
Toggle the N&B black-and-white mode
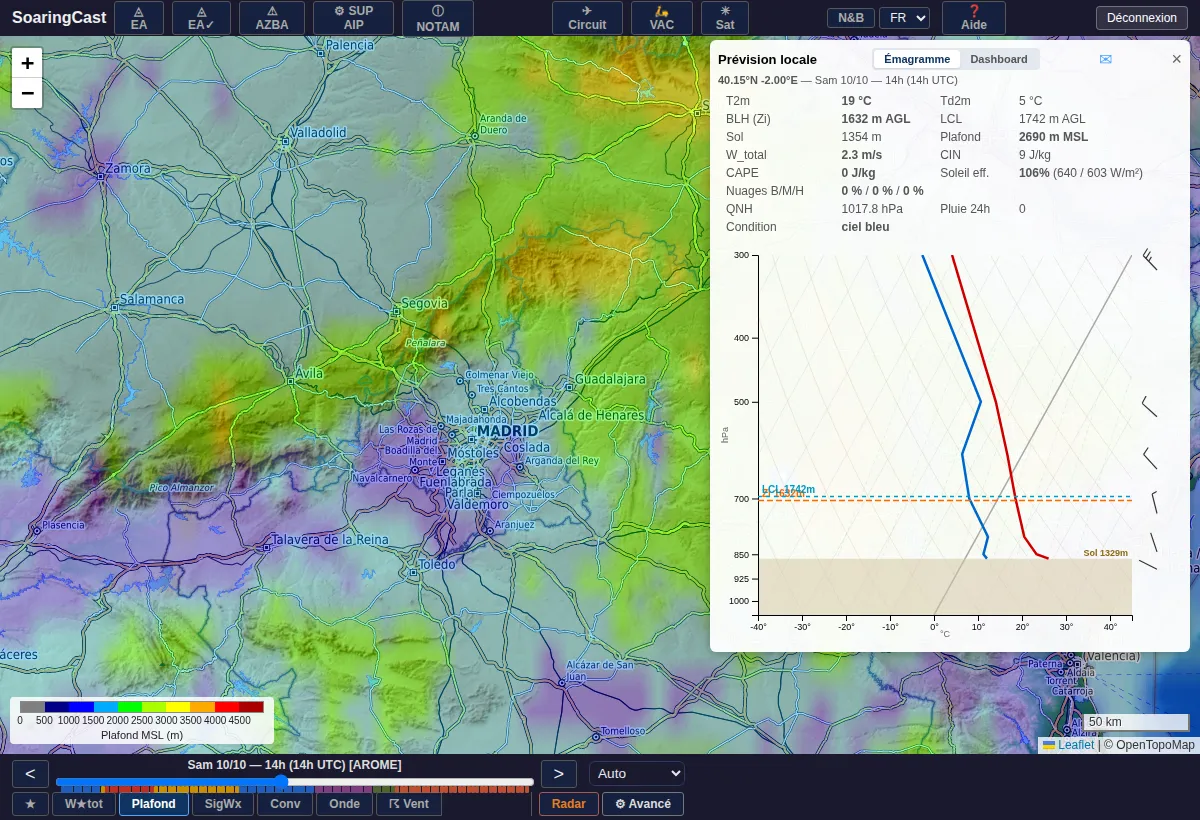851,18
